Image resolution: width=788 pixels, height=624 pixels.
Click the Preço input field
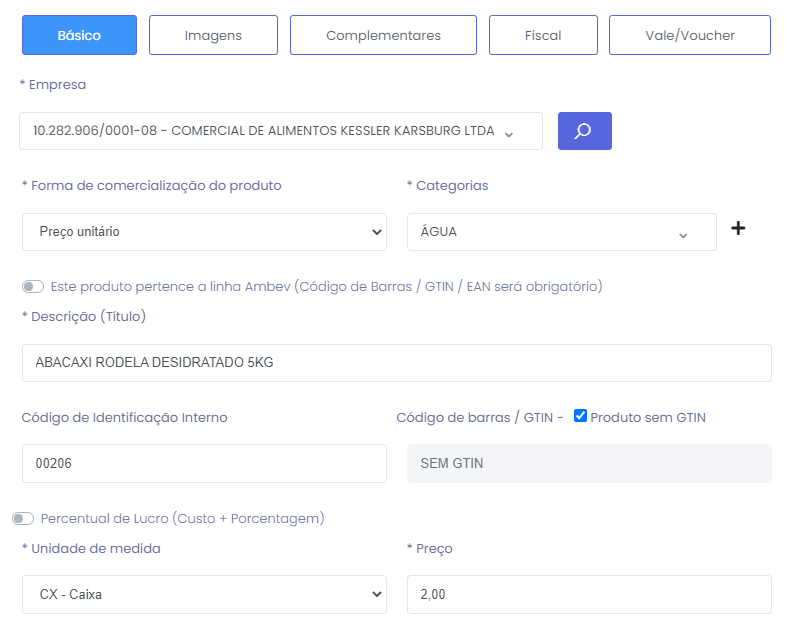[589, 594]
